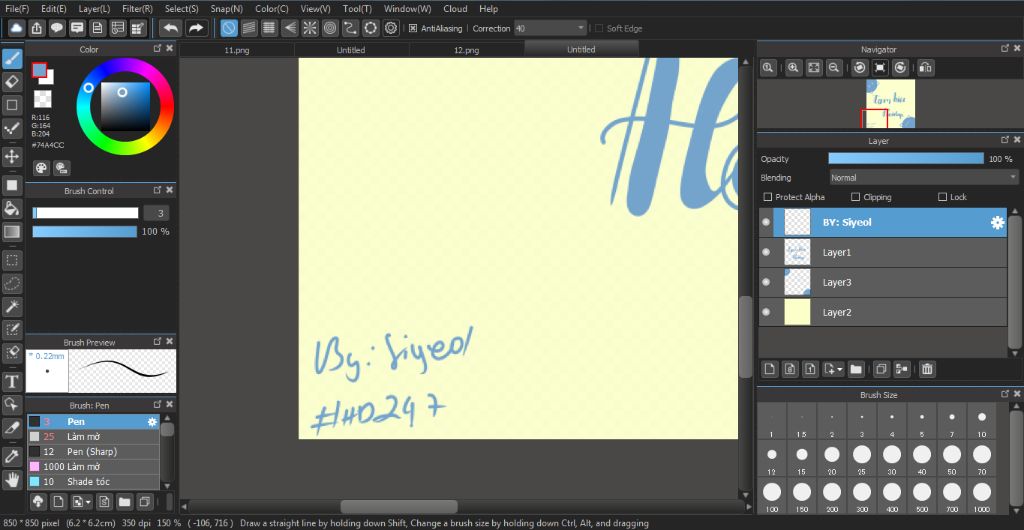Select the Lasso tool

(12, 283)
